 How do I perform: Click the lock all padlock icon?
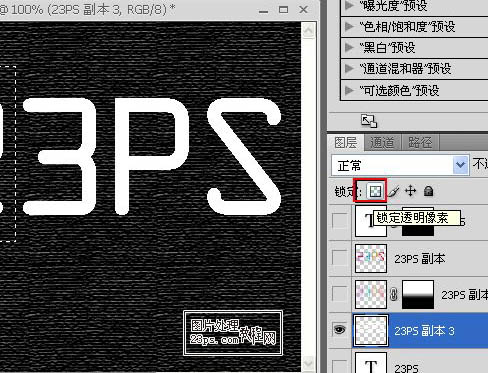(x=428, y=191)
